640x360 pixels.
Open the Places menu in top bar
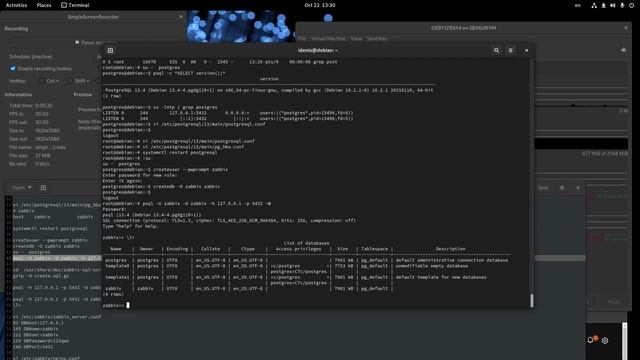coord(44,5)
